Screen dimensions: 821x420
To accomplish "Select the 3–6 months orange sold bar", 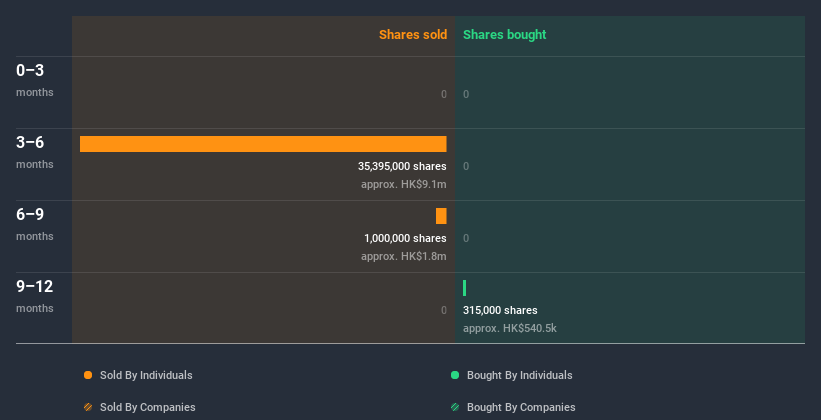I will 263,144.
